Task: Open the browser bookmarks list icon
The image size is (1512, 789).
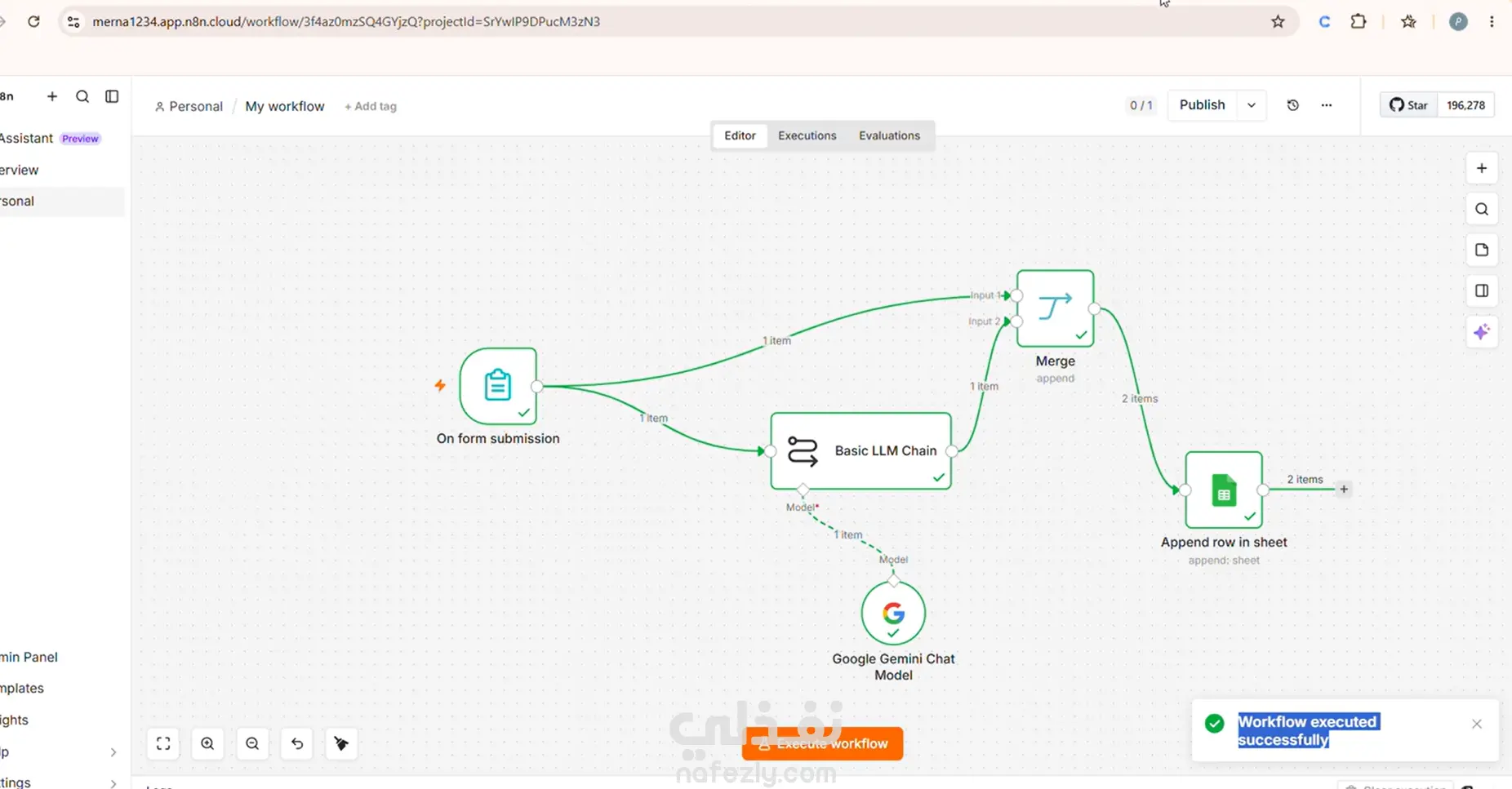Action: 1408,22
